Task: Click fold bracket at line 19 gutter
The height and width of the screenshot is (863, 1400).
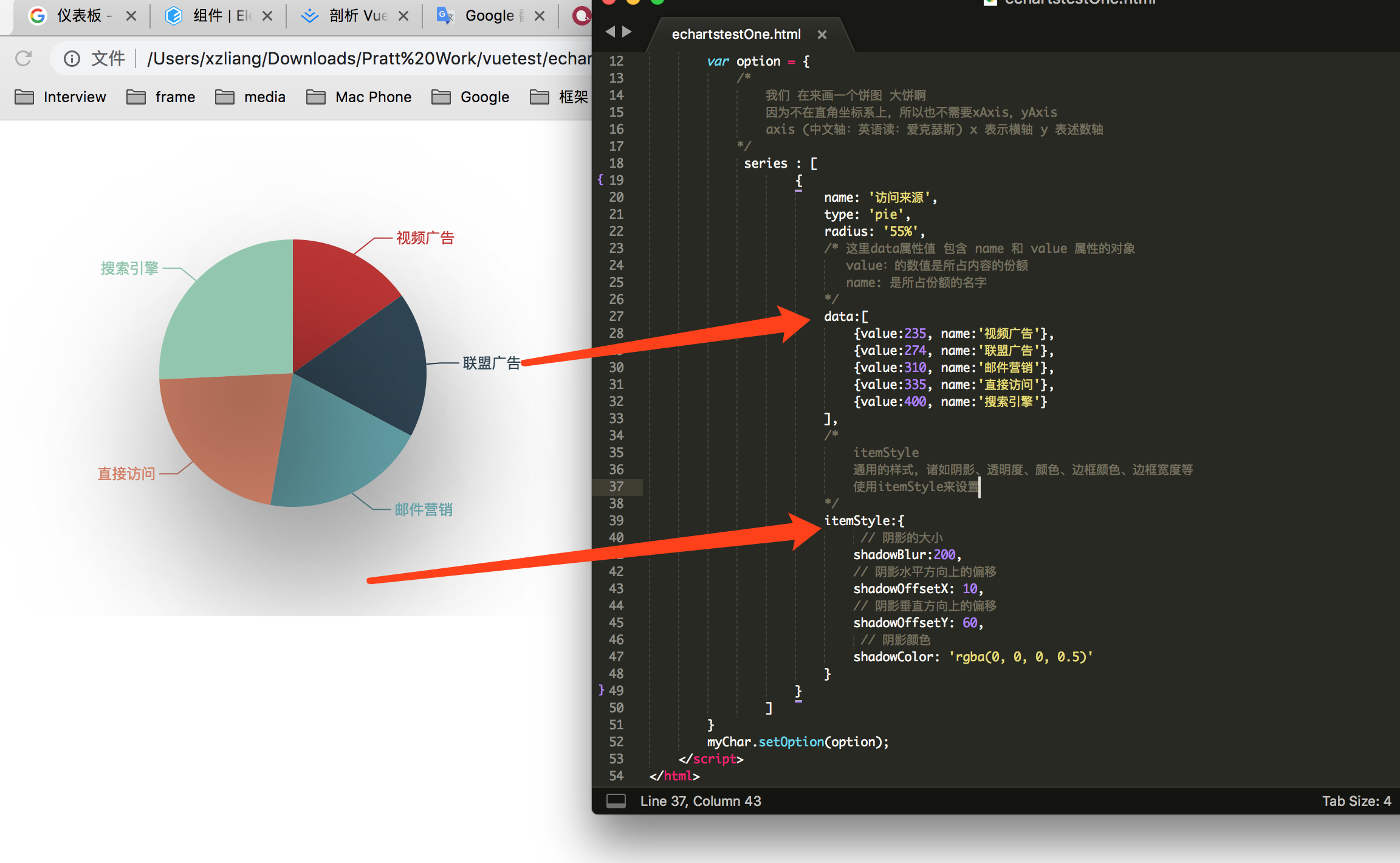Action: (600, 180)
